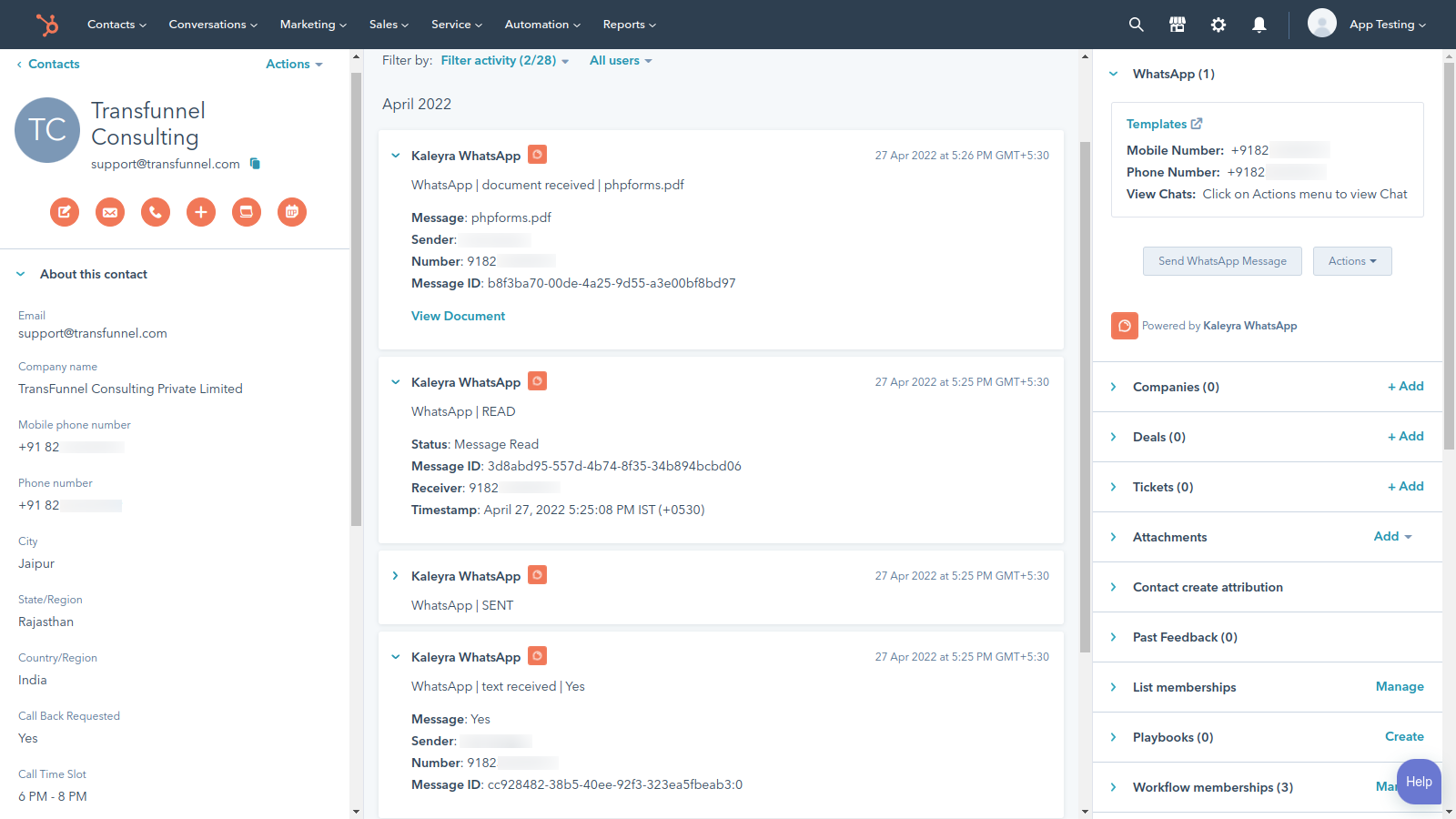Expand the Past Feedback (0) section
Viewport: 1456px width, 819px height.
pyautogui.click(x=1114, y=637)
